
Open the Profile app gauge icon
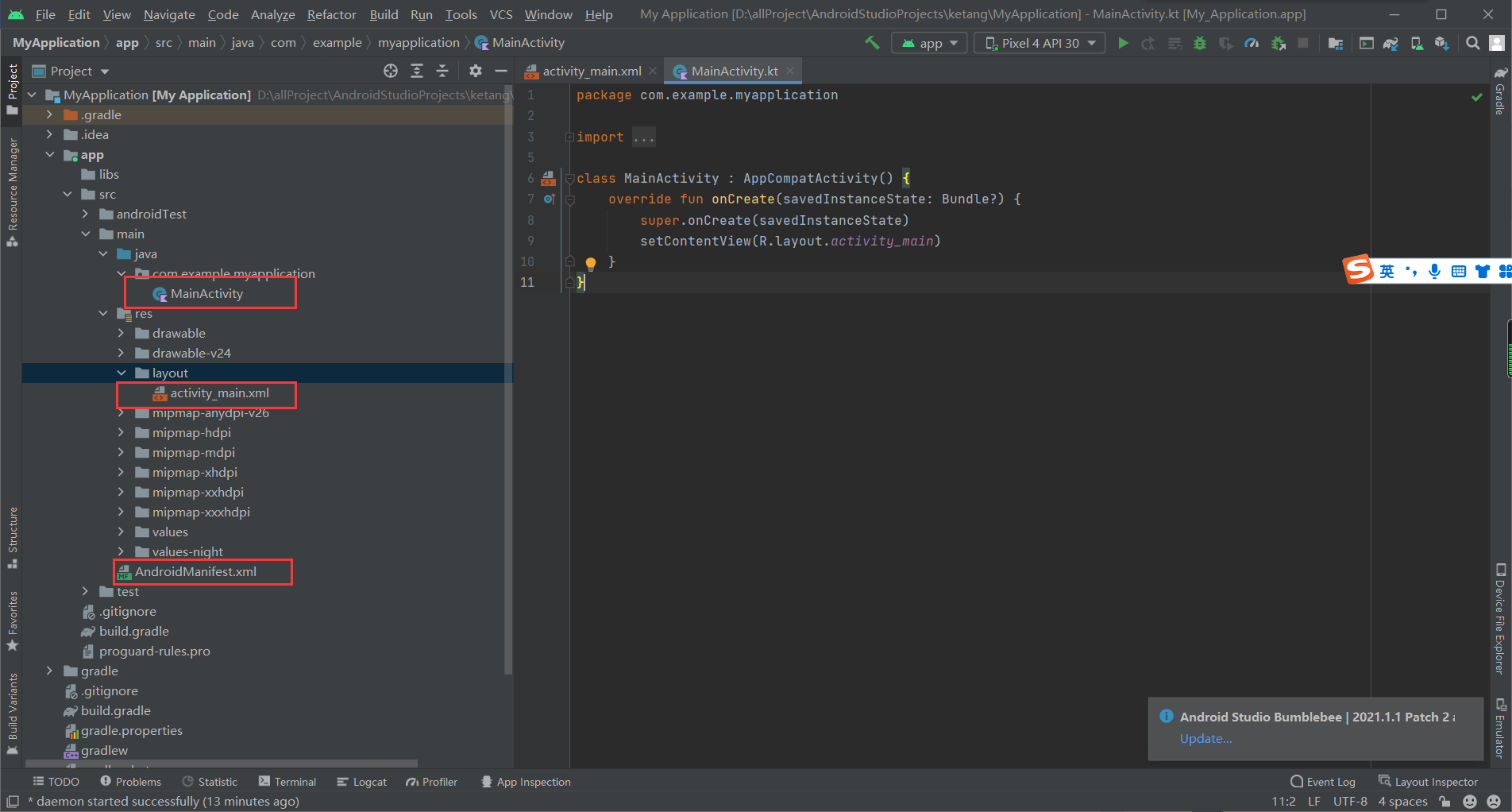(x=1252, y=43)
